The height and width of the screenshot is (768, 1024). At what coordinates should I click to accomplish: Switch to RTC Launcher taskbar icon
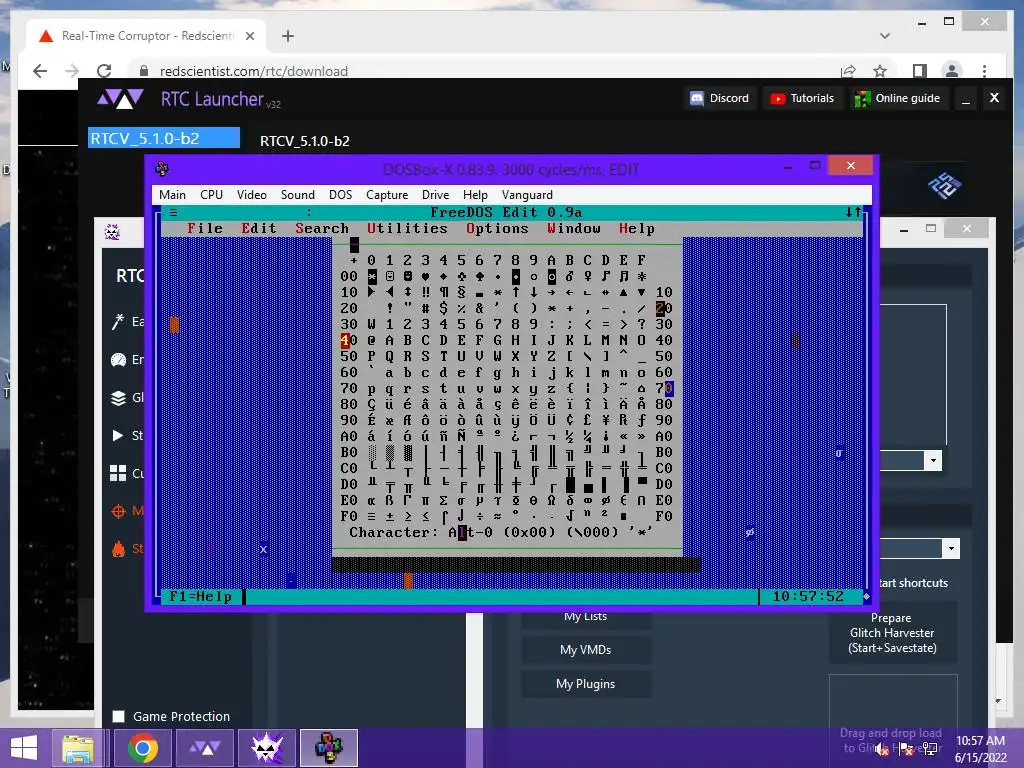point(205,748)
